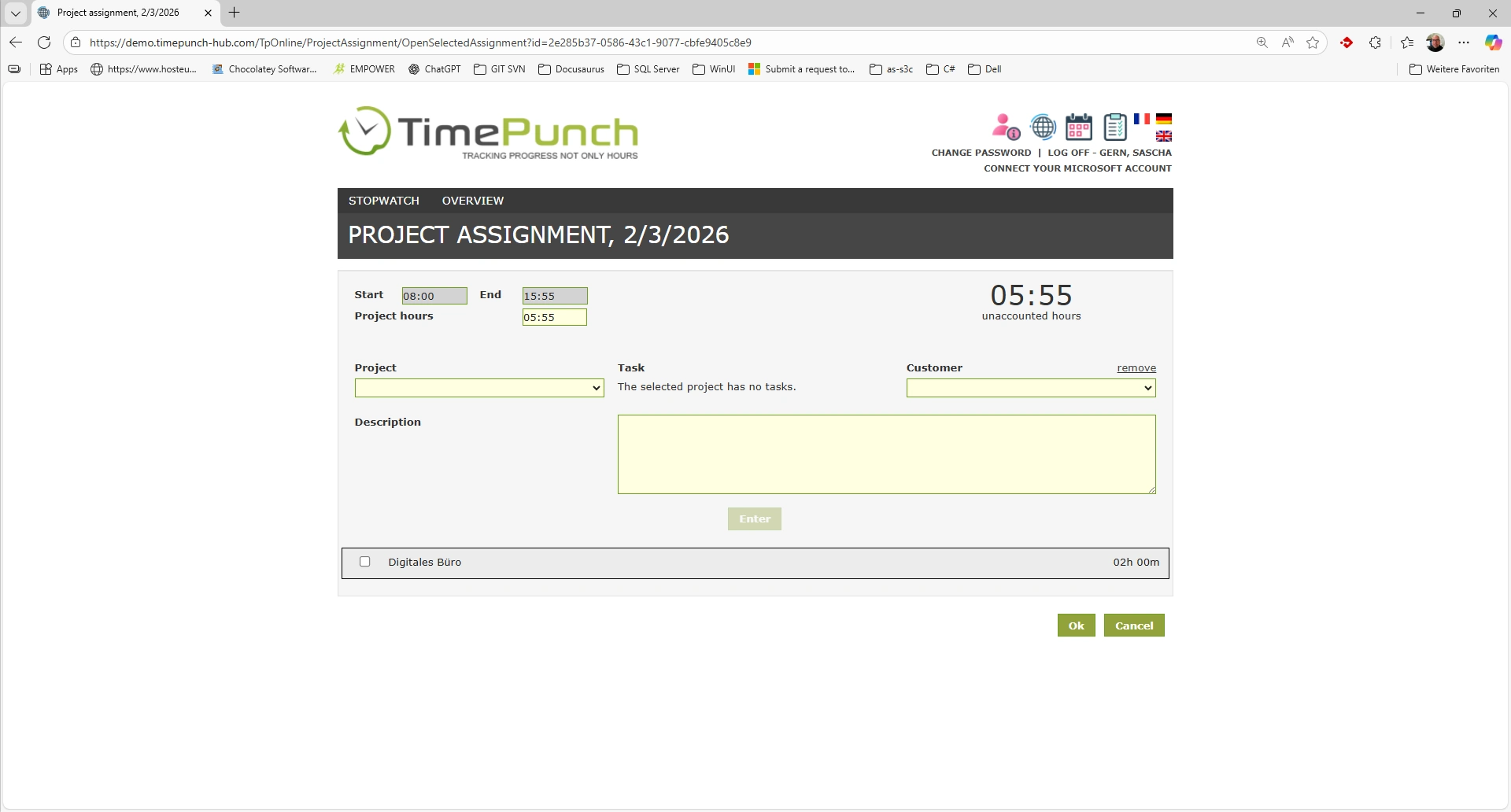The width and height of the screenshot is (1511, 812).
Task: Click the remove link above Customer
Action: pos(1136,368)
